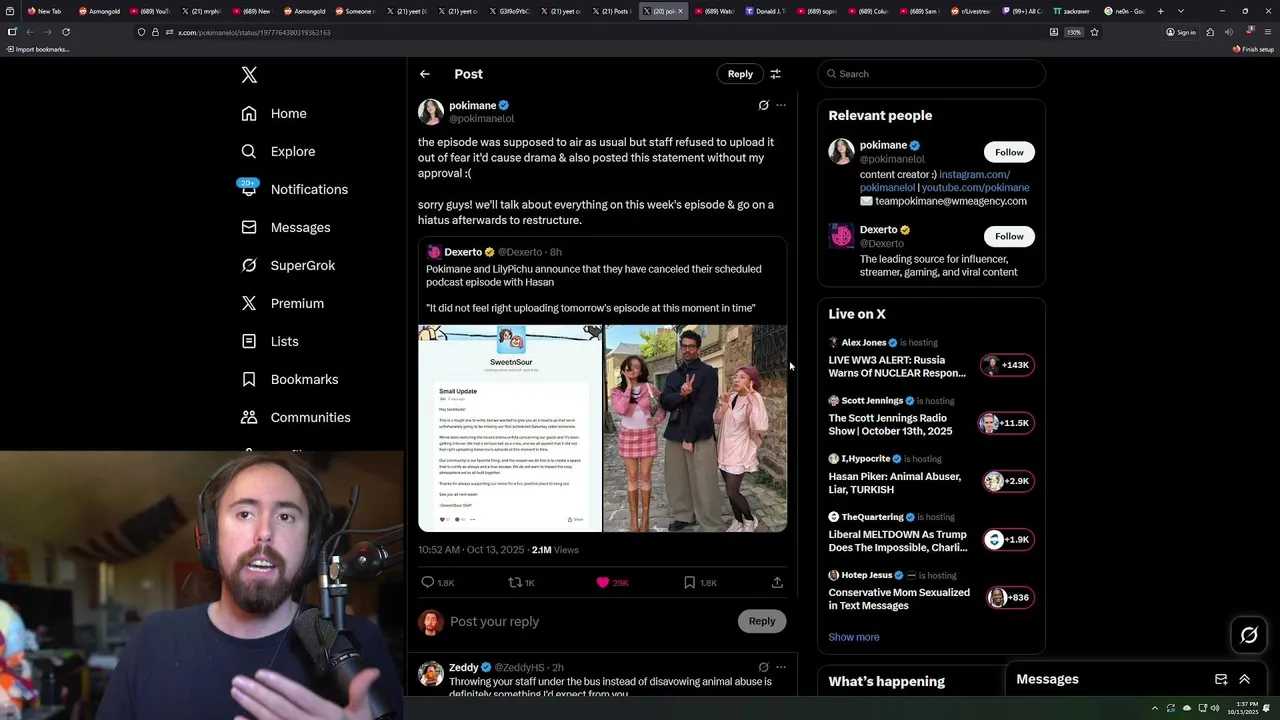The height and width of the screenshot is (720, 1280).
Task: Open Communities in the sidebar
Action: point(296,418)
